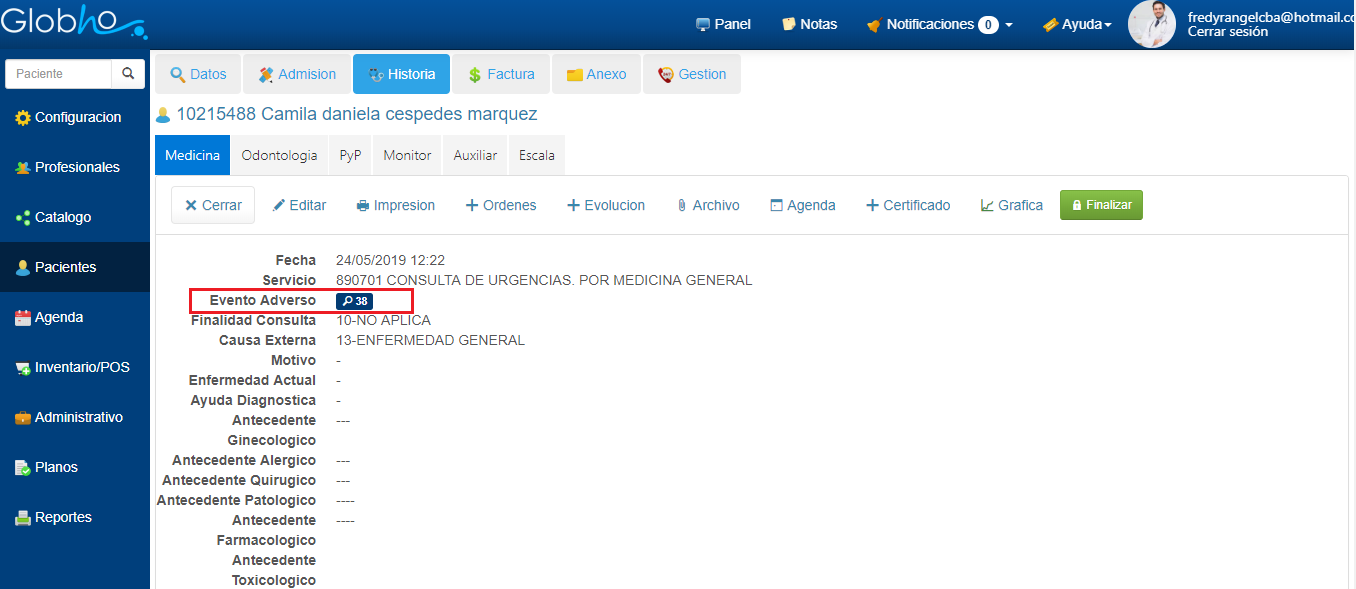The image size is (1356, 589).
Task: Open Impresion print option
Action: [x=395, y=205]
